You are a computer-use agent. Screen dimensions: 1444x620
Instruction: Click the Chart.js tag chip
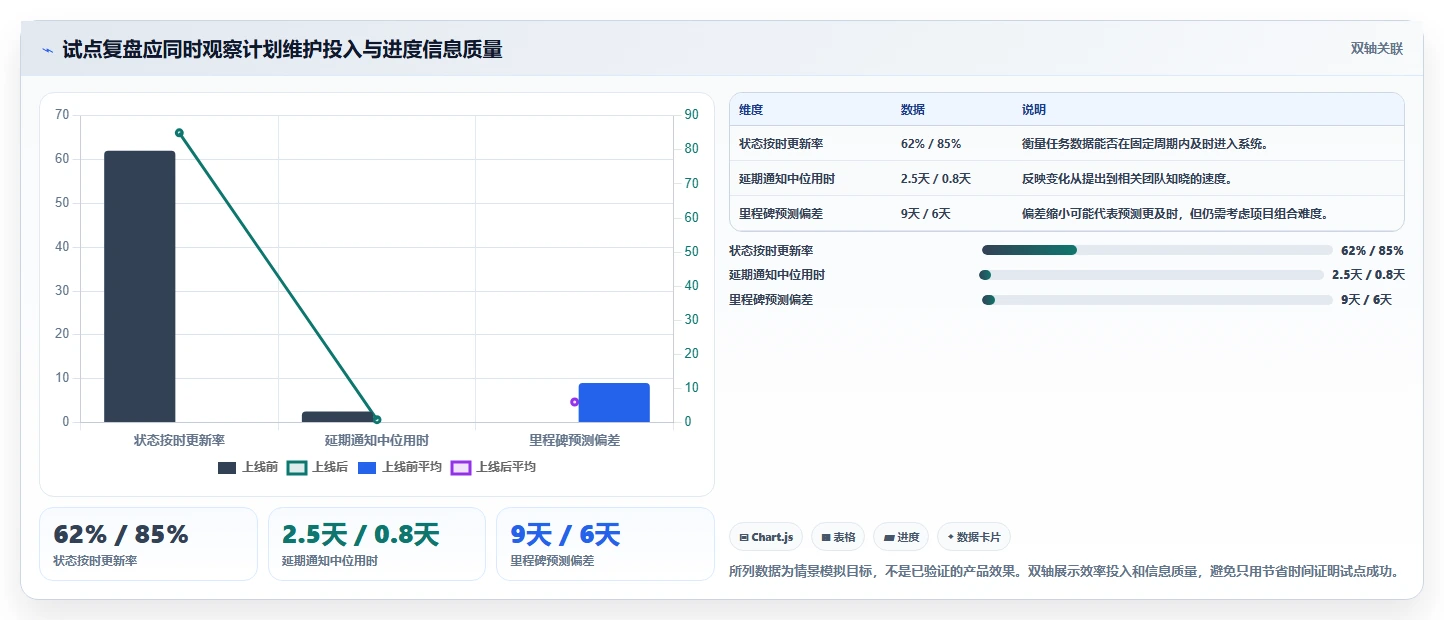click(766, 537)
